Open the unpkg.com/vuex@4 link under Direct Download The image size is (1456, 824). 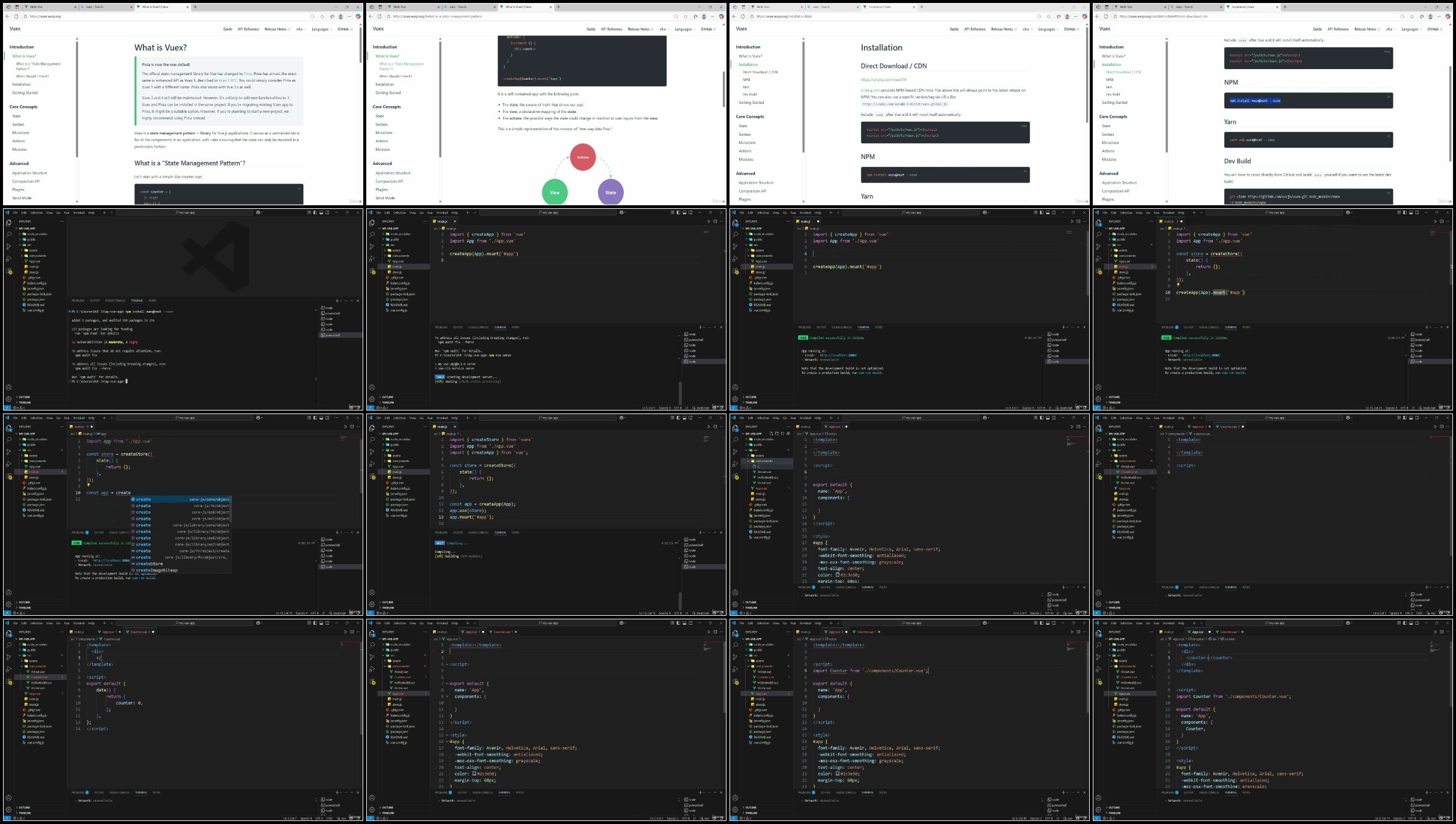point(883,79)
